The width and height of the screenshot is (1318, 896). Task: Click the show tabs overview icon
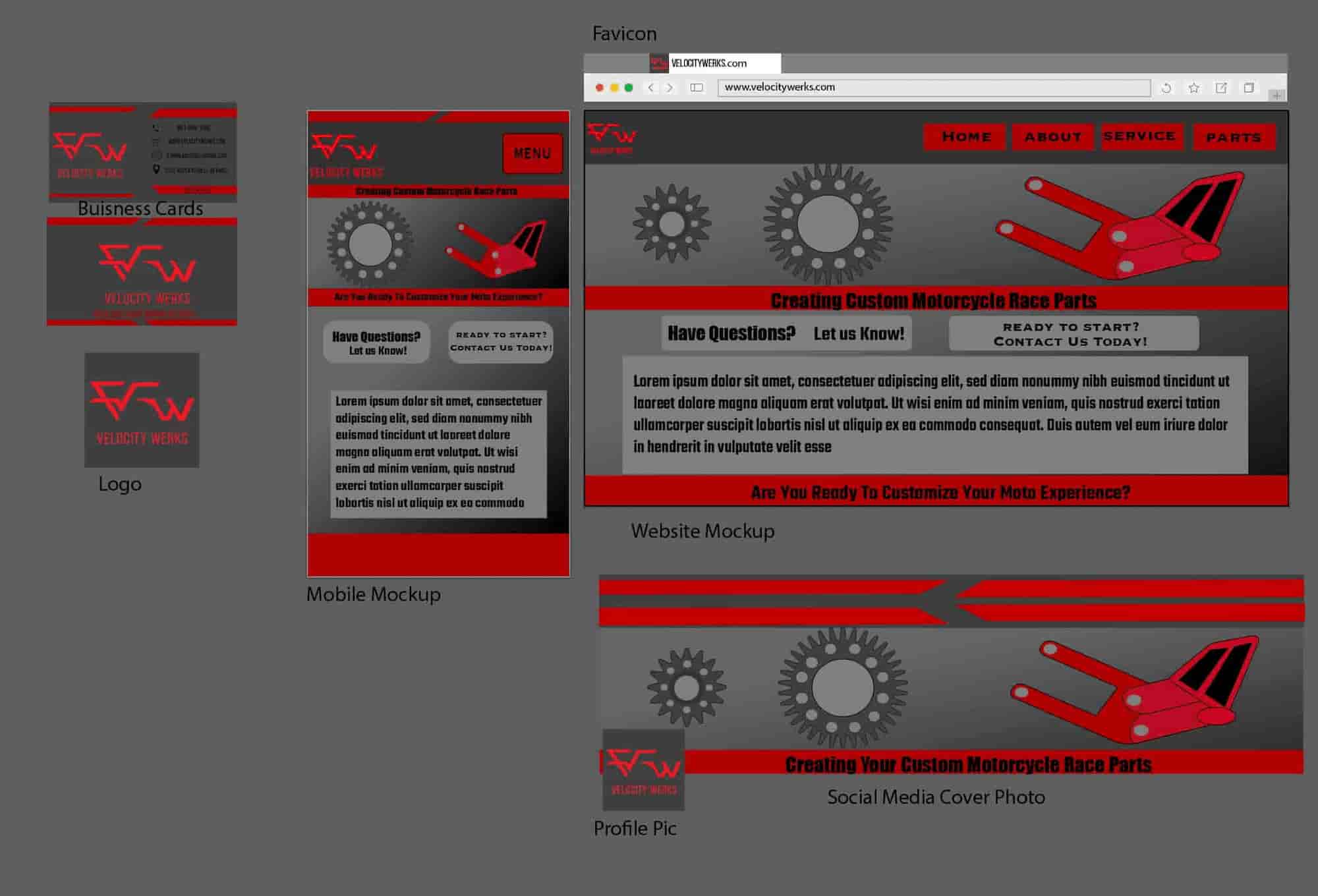coord(1248,88)
